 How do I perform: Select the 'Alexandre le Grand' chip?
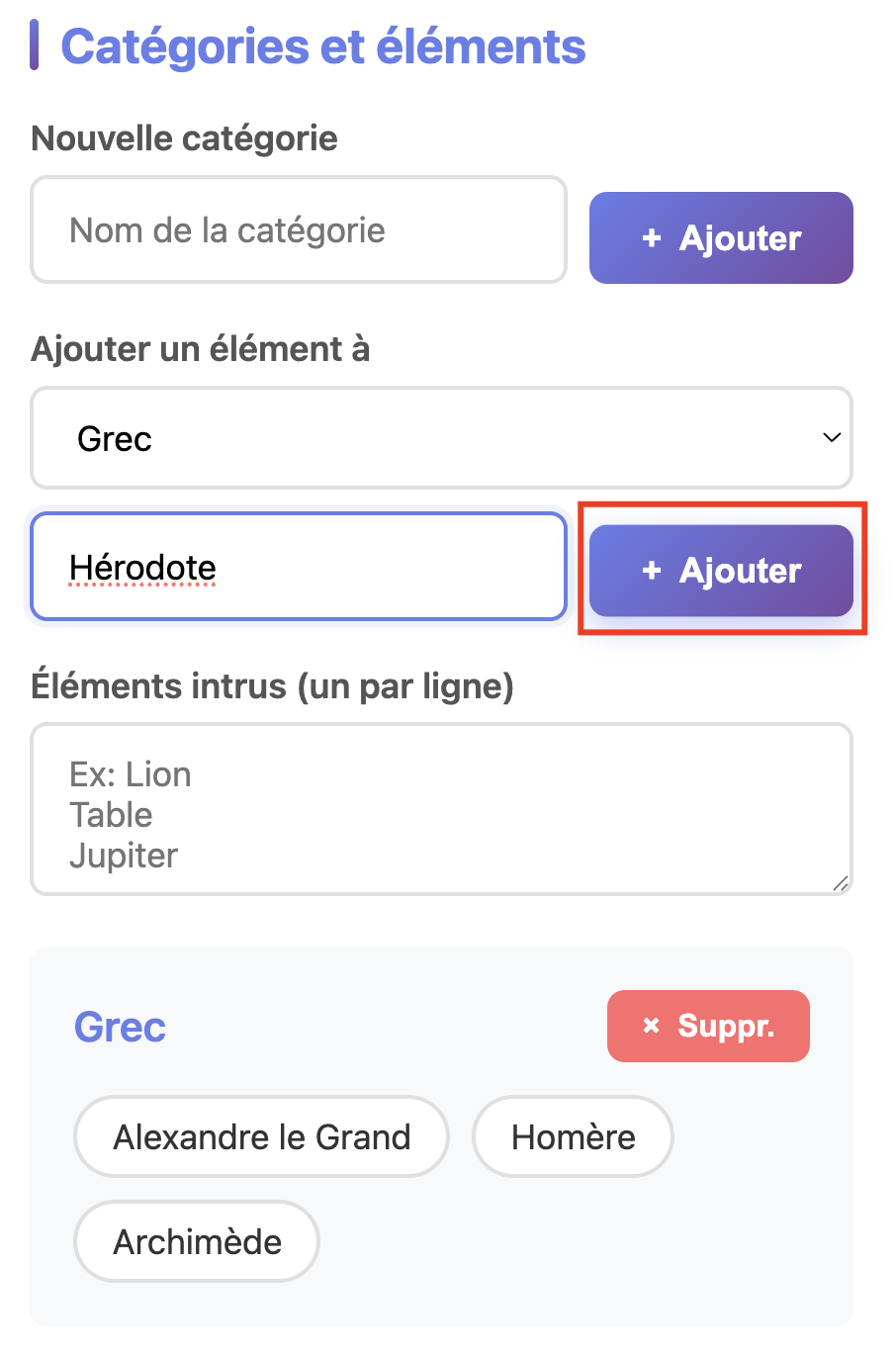pos(261,1137)
